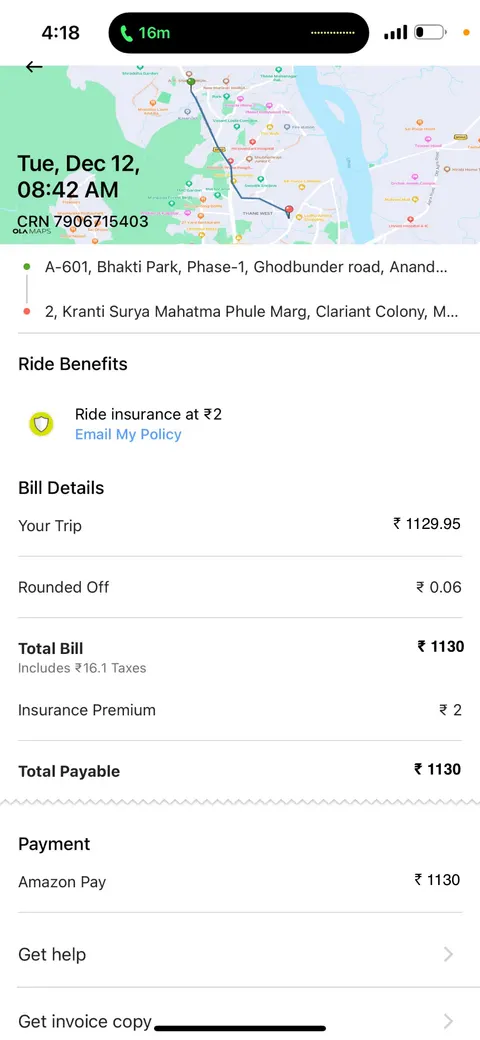Tap the CRN 7906715403 text
Screen dimensions: 480x1040
pyautogui.click(x=83, y=221)
